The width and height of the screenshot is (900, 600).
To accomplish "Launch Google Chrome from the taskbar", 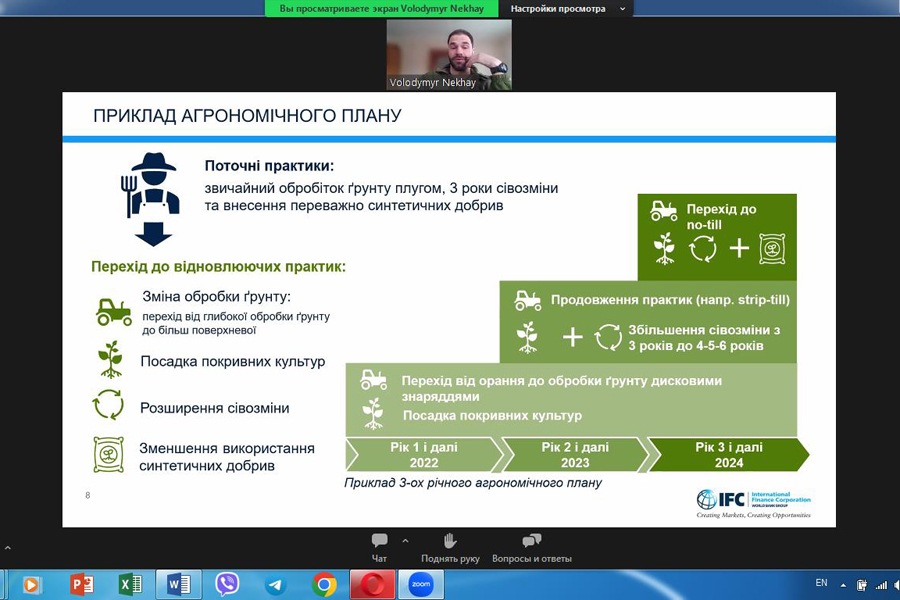I will pyautogui.click(x=323, y=584).
